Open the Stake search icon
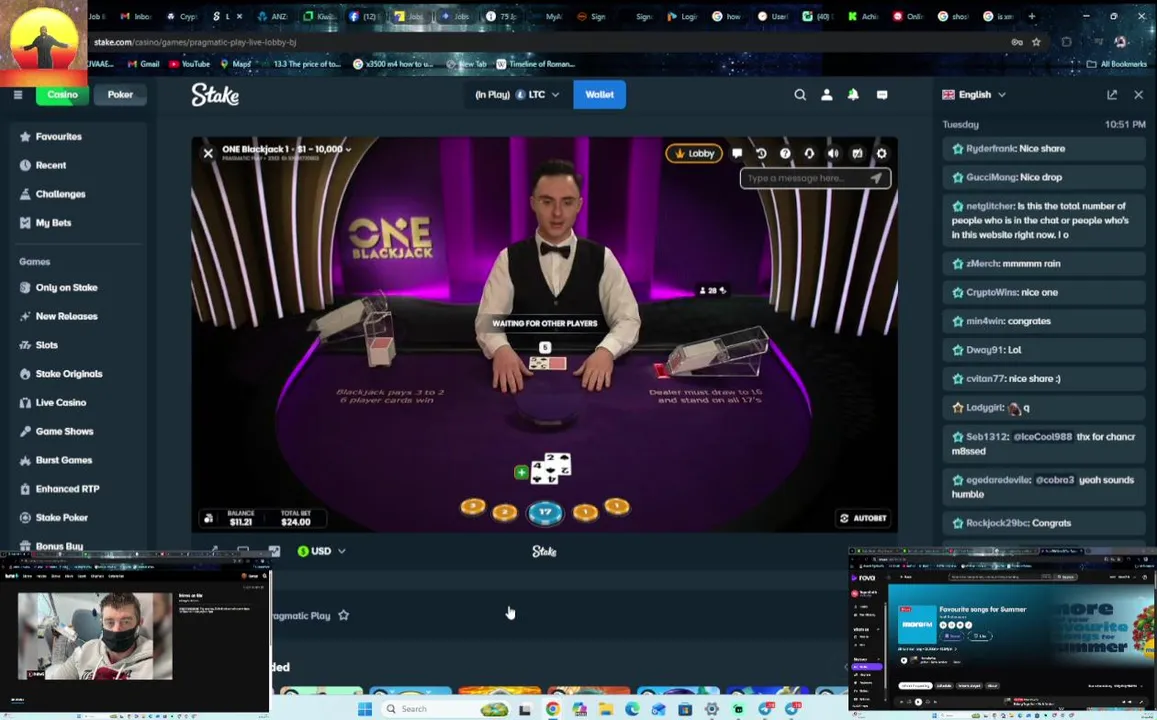Viewport: 1157px width, 720px height. tap(800, 94)
